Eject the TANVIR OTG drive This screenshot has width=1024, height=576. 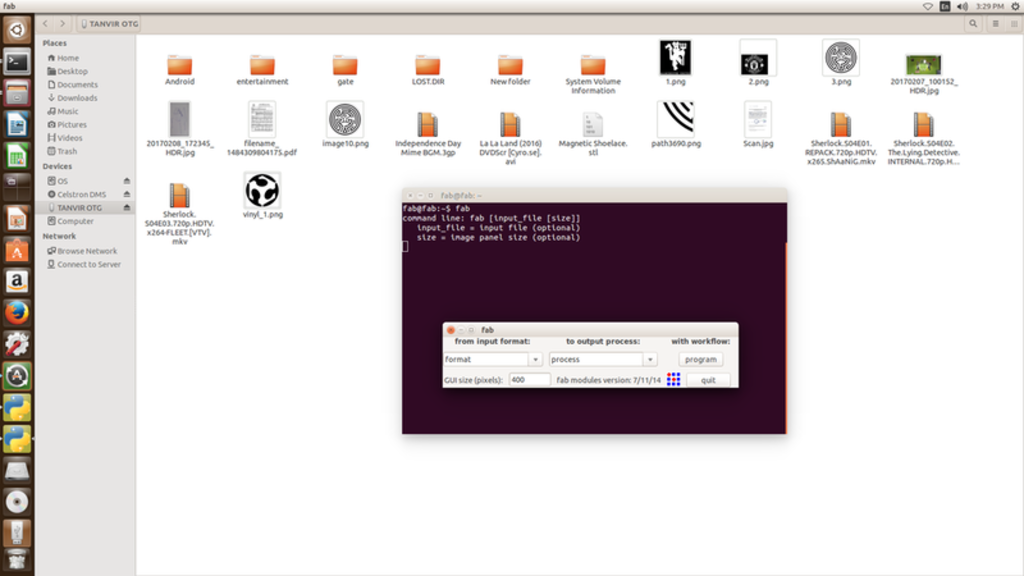tap(127, 207)
